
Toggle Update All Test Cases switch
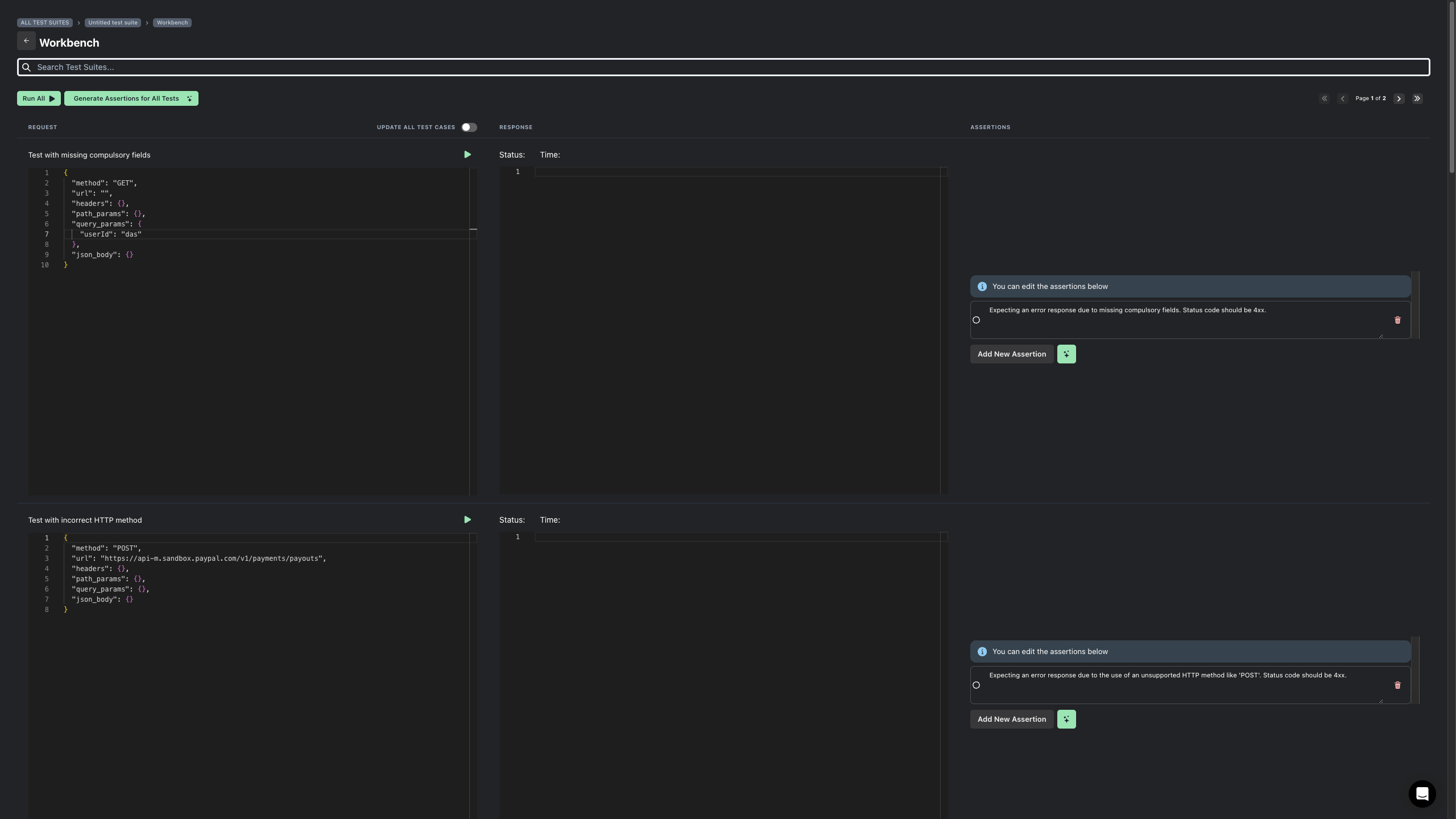tap(469, 127)
